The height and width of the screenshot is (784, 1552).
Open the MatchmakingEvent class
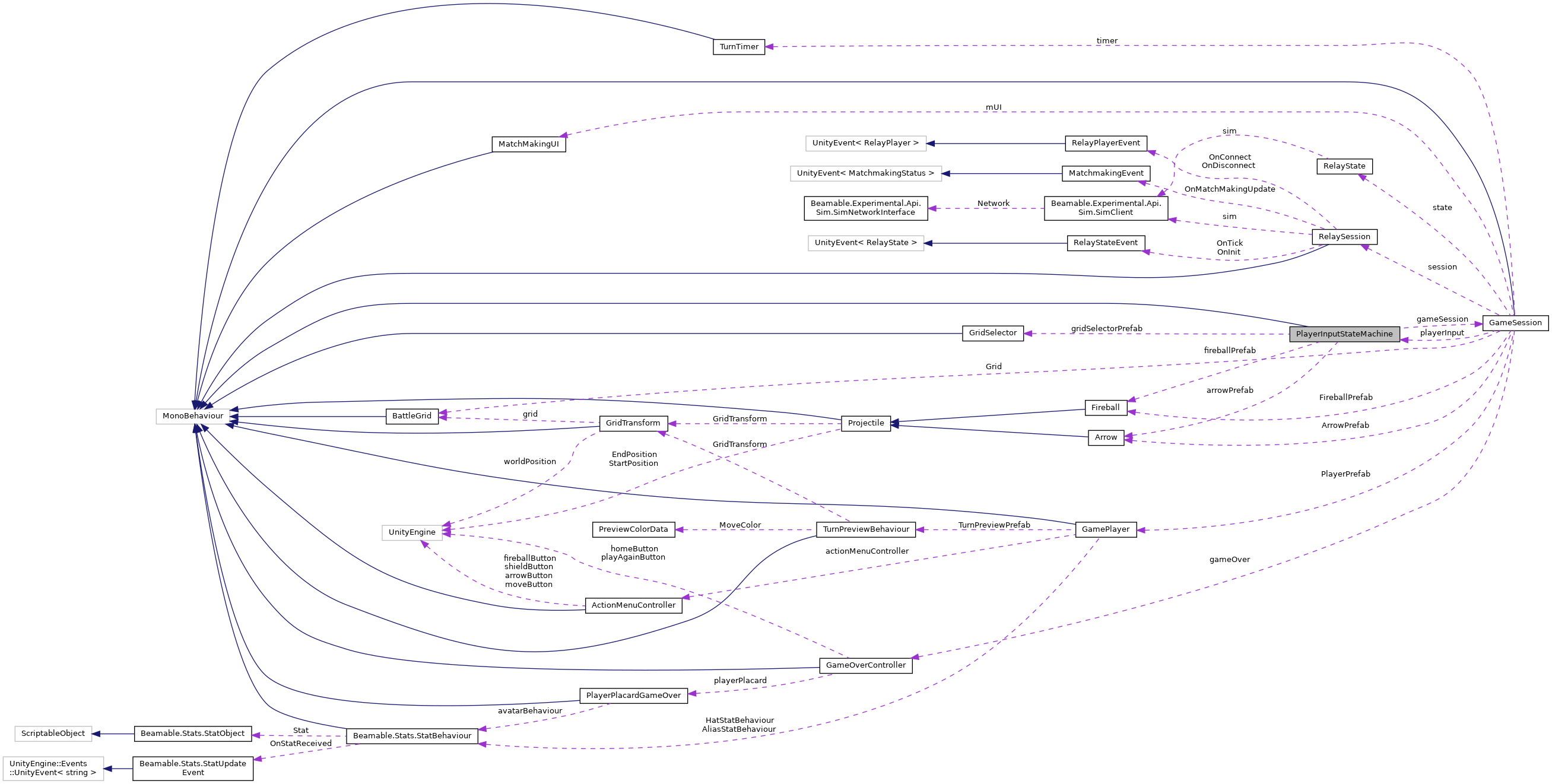pos(1106,173)
